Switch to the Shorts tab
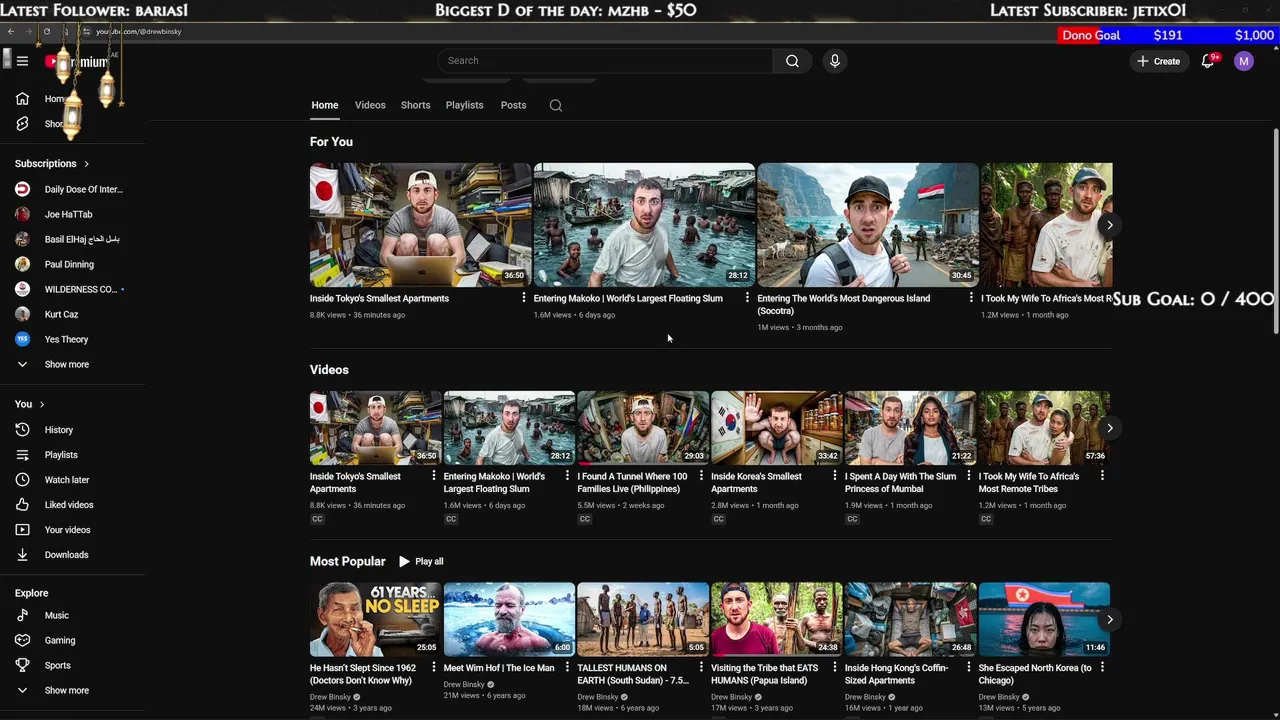Image resolution: width=1280 pixels, height=720 pixels. tap(415, 105)
